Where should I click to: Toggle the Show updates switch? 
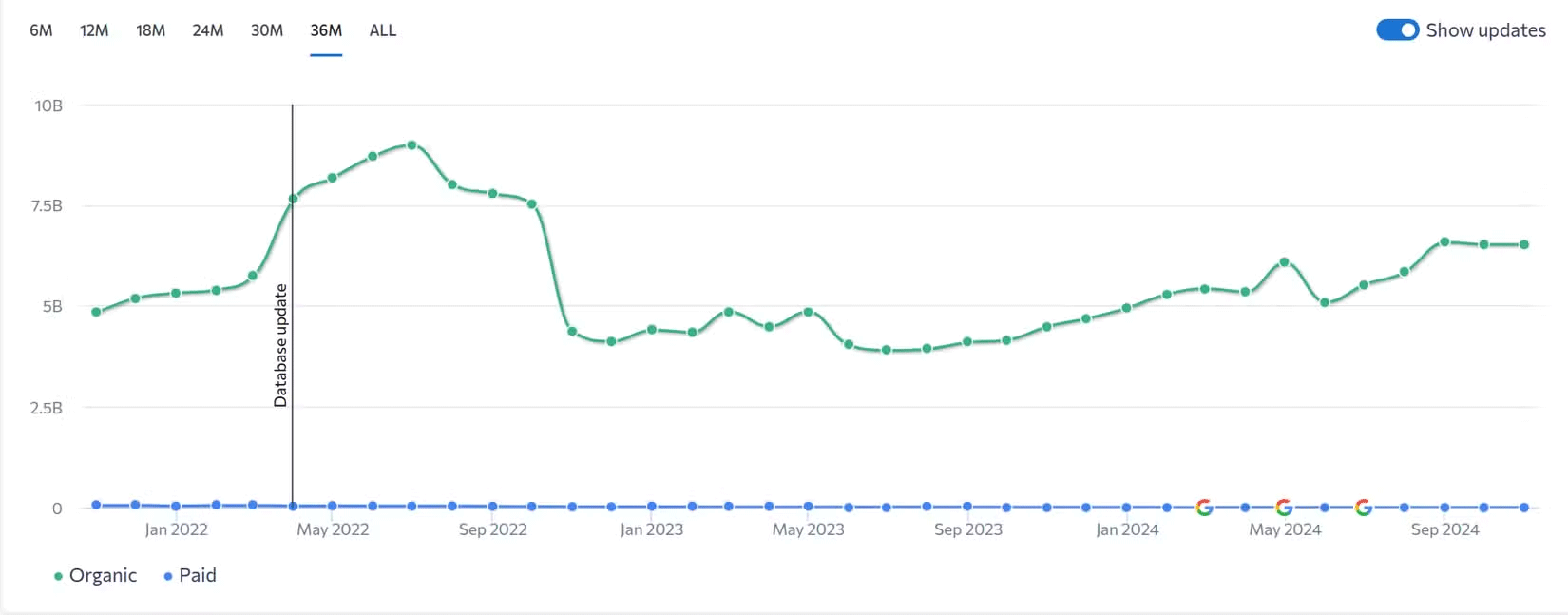click(x=1397, y=30)
